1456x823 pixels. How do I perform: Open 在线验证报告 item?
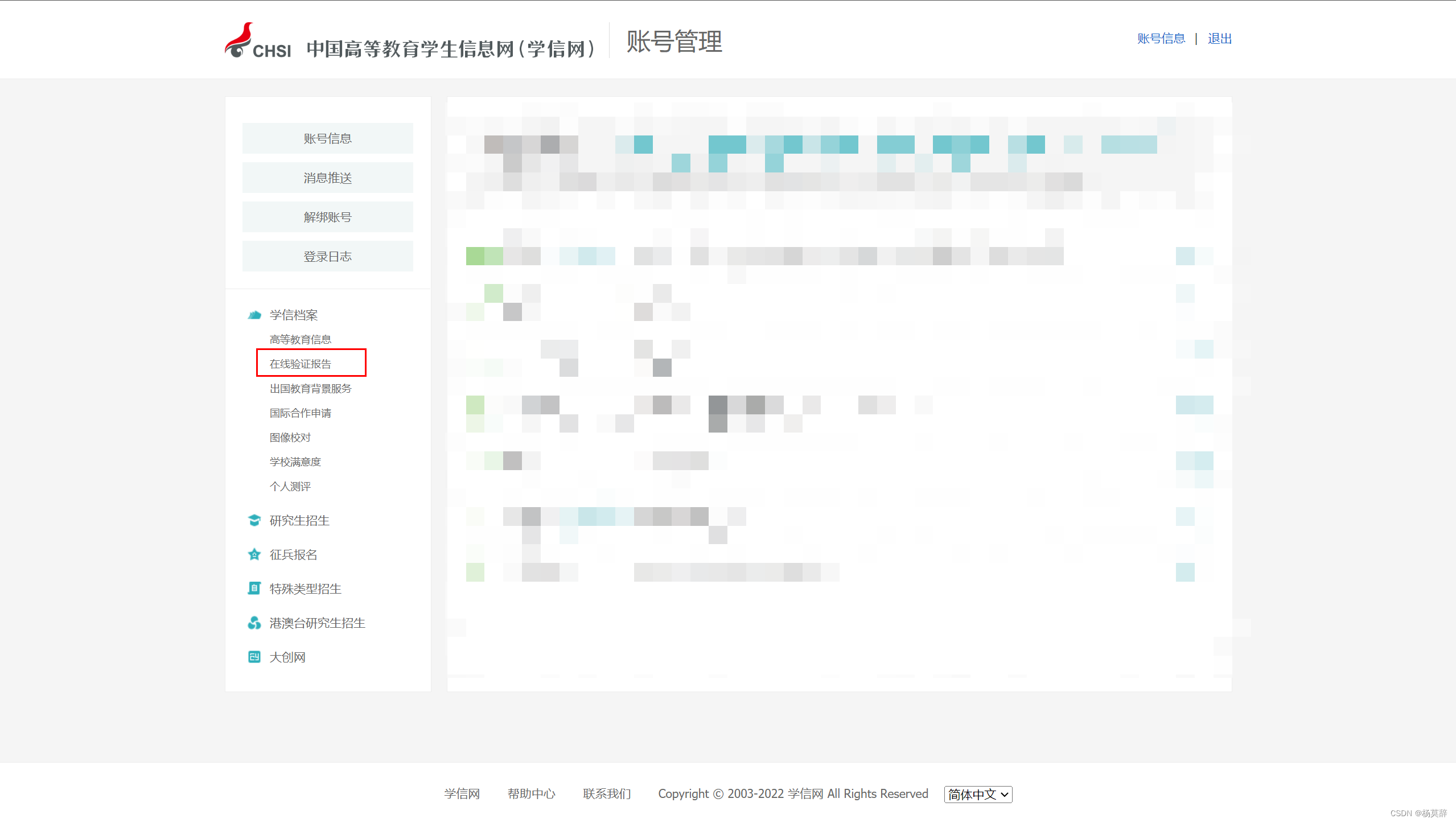point(301,364)
